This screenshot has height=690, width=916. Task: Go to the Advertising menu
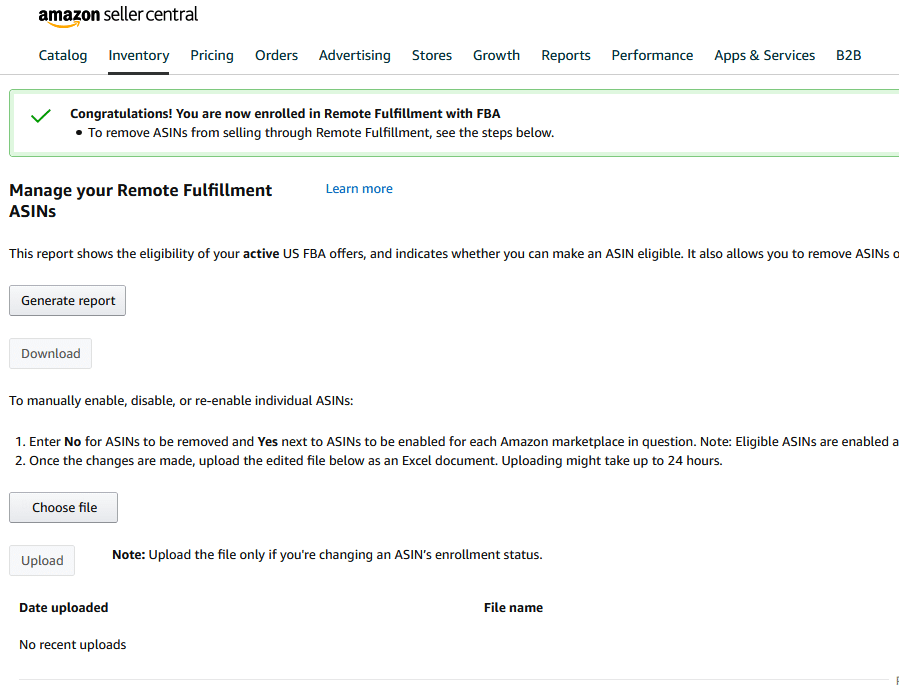click(355, 56)
